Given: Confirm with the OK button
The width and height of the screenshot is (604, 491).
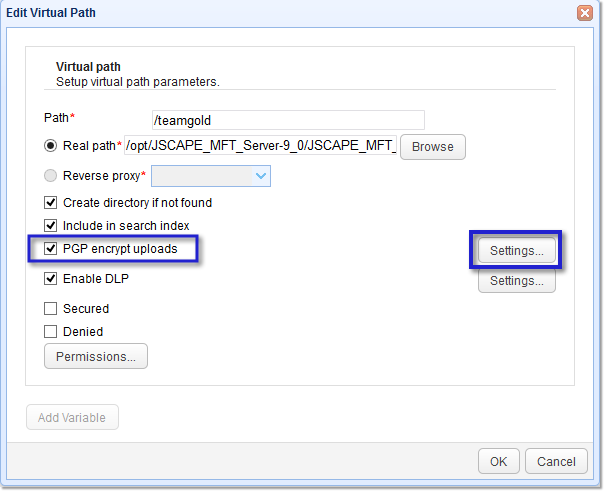Looking at the screenshot, I should (498, 462).
